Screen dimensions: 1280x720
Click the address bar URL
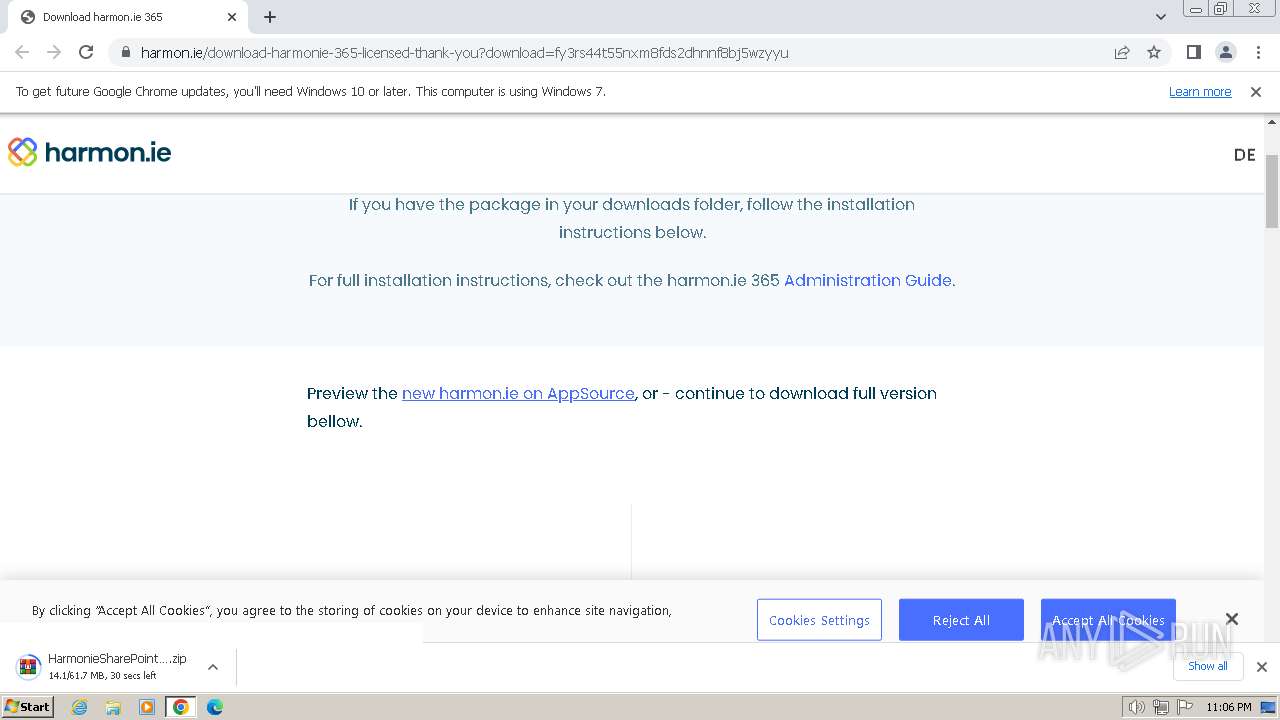(464, 52)
